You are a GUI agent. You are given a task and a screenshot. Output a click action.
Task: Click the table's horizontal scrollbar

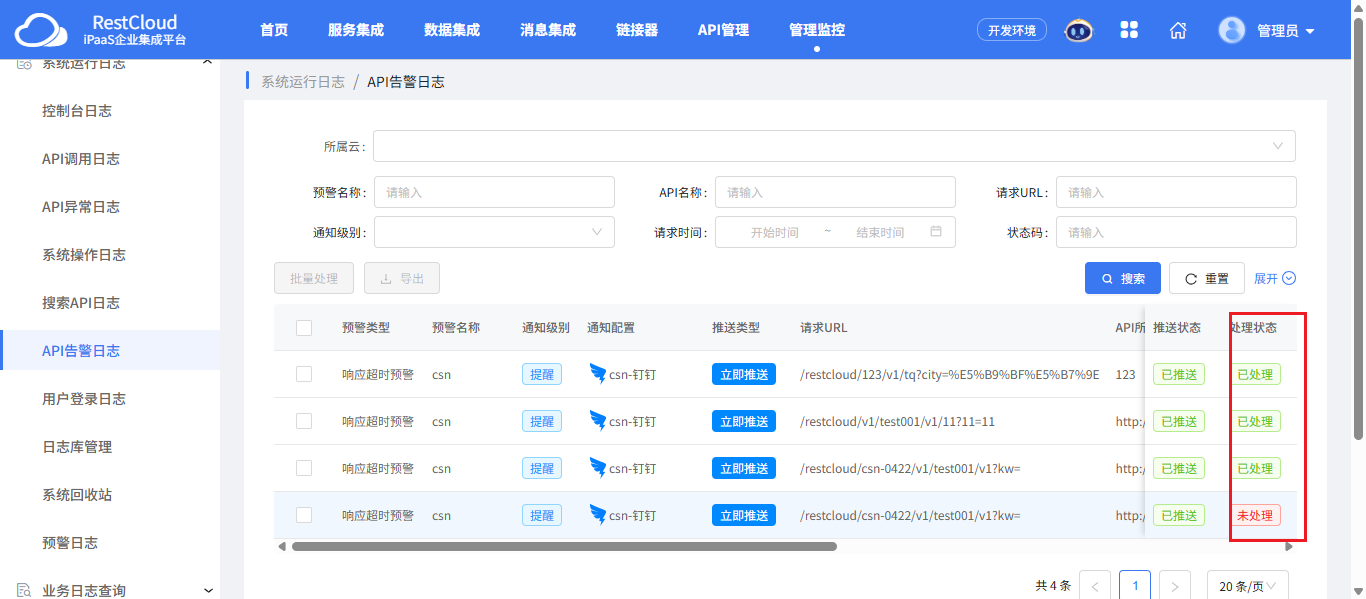[x=564, y=546]
